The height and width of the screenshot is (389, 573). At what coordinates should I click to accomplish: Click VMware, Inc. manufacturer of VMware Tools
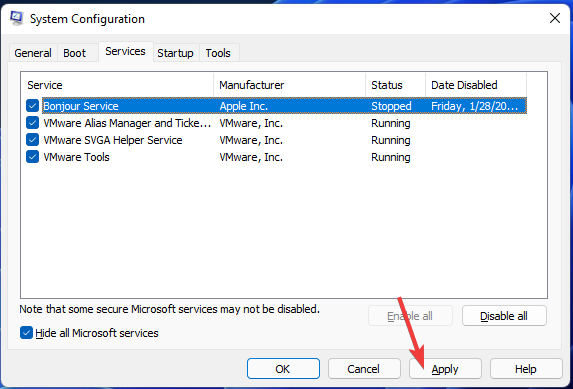tap(251, 157)
